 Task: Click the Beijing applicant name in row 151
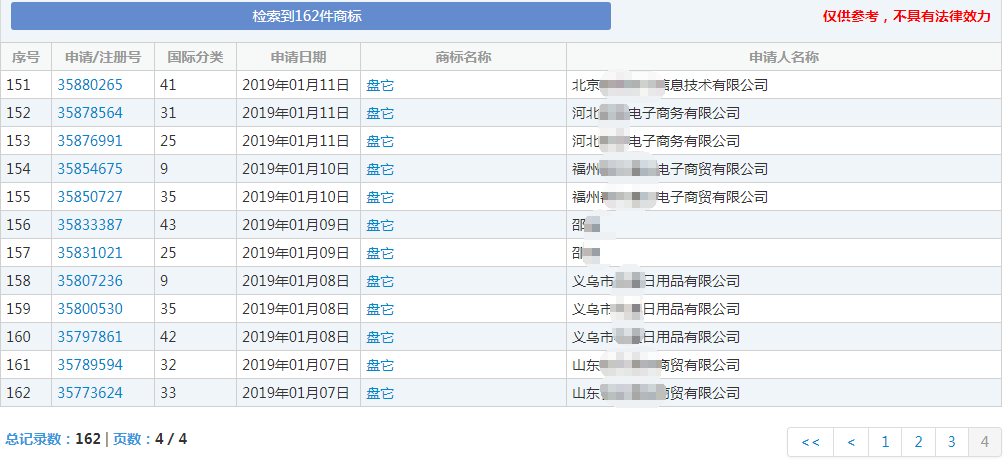click(670, 85)
